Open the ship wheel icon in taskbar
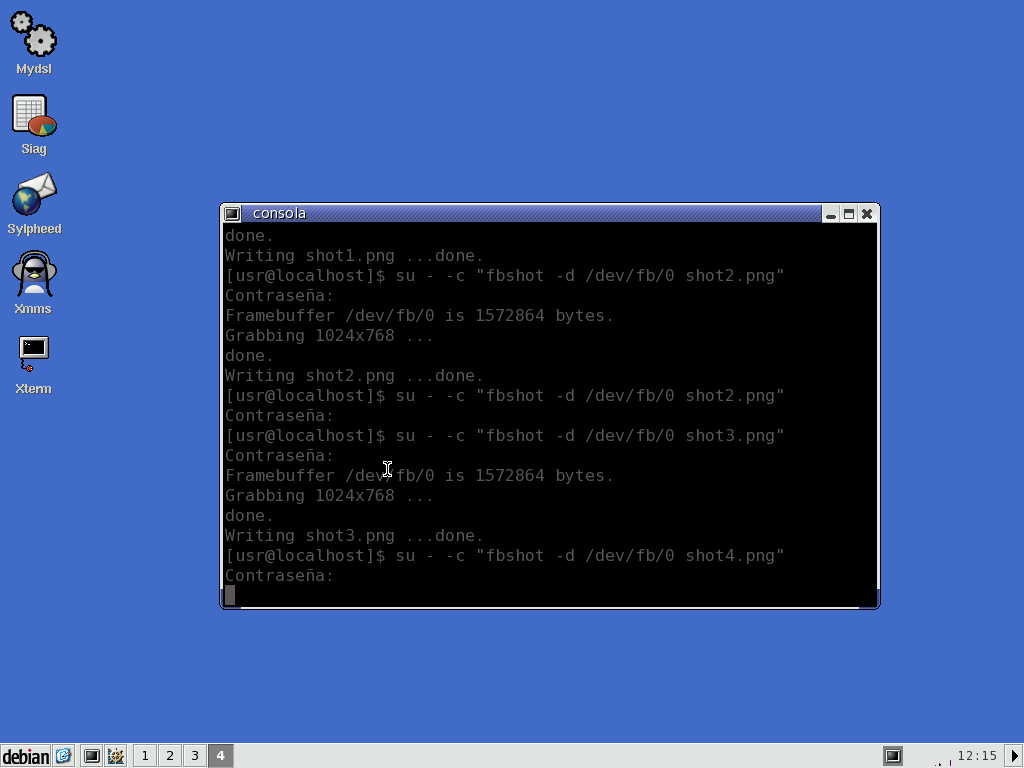The width and height of the screenshot is (1024, 768). coord(116,756)
